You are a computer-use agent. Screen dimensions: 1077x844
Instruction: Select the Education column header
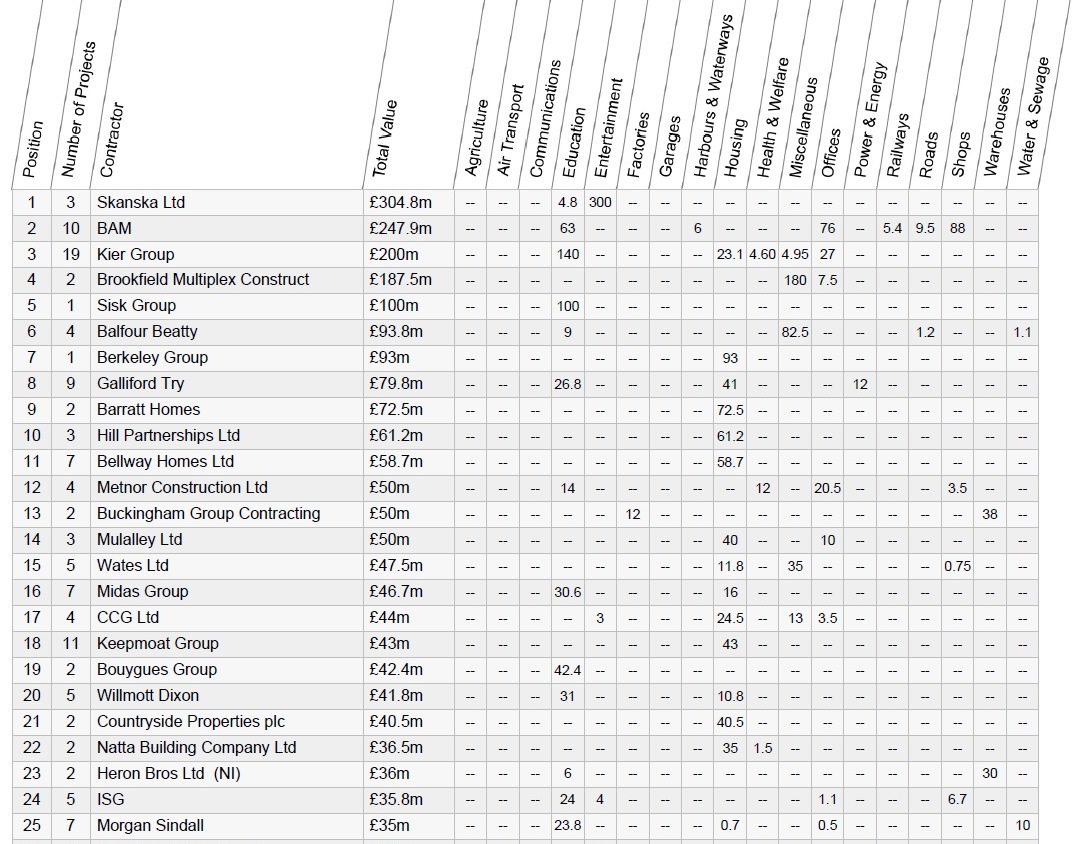coord(574,143)
